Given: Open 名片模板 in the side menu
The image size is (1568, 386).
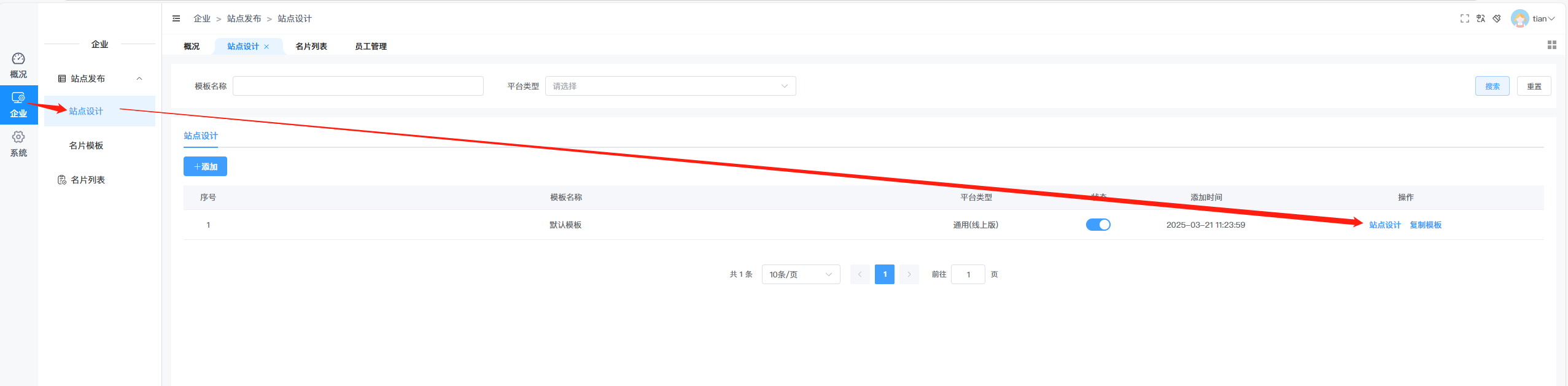Looking at the screenshot, I should coord(86,145).
